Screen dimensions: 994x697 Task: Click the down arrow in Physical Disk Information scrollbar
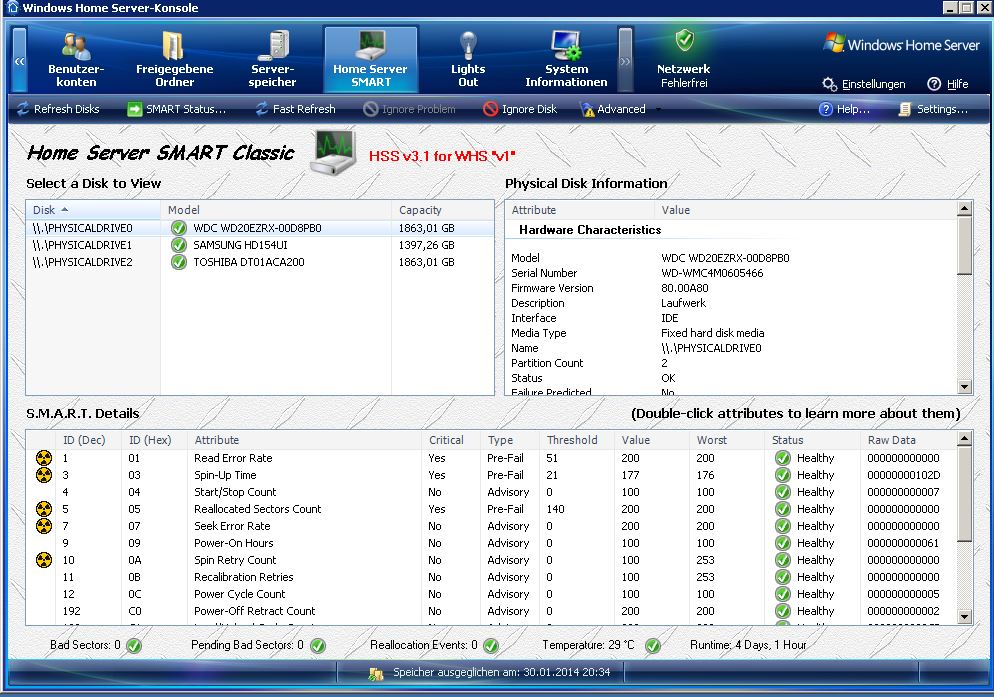pyautogui.click(x=964, y=386)
